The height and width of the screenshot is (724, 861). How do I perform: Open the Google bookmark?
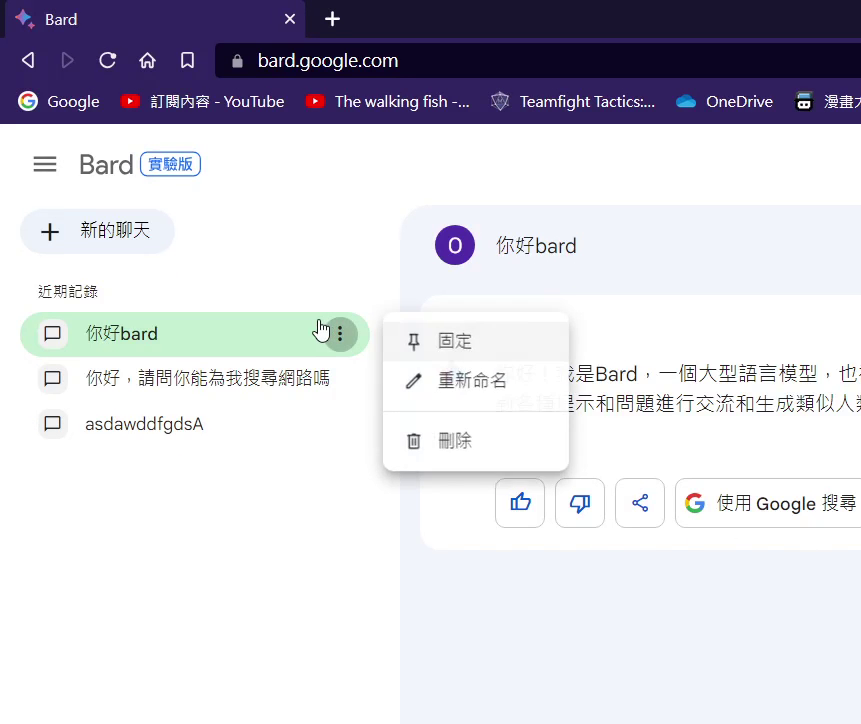pos(59,102)
